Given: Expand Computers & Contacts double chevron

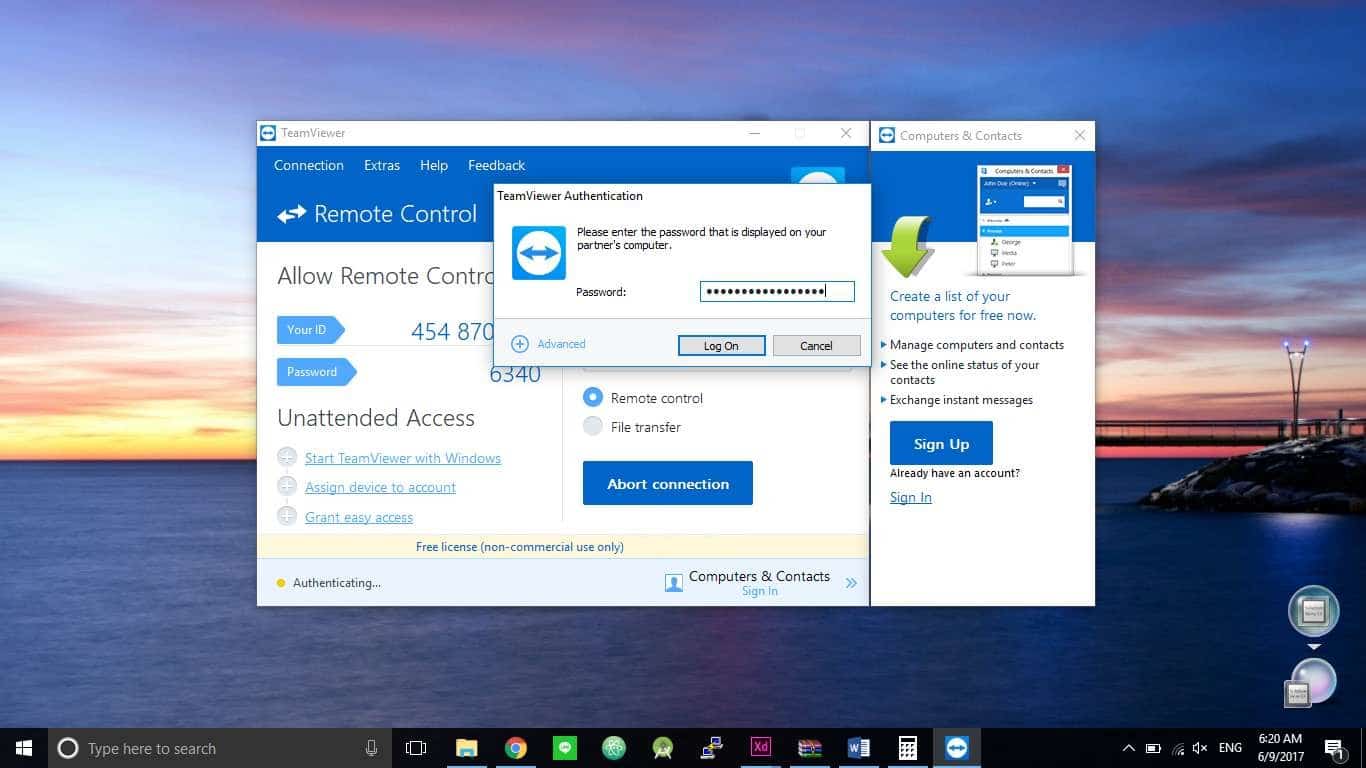Looking at the screenshot, I should click(x=851, y=583).
